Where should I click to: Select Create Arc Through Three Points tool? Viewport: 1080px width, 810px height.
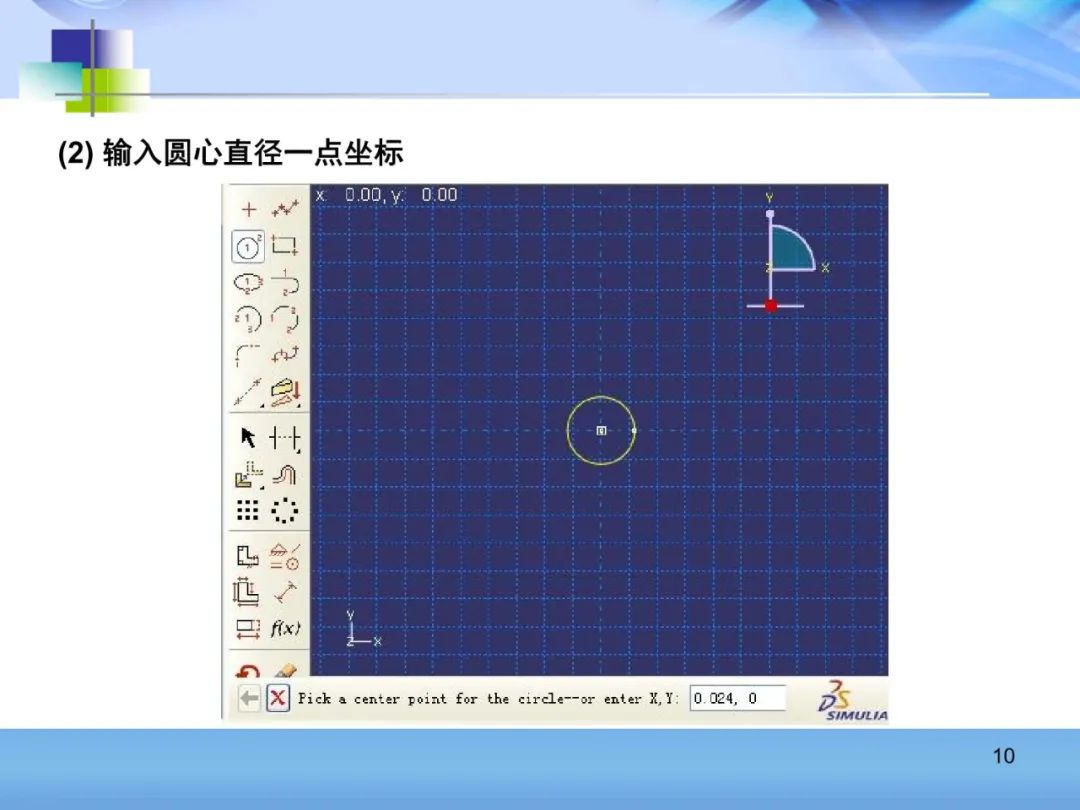click(286, 320)
